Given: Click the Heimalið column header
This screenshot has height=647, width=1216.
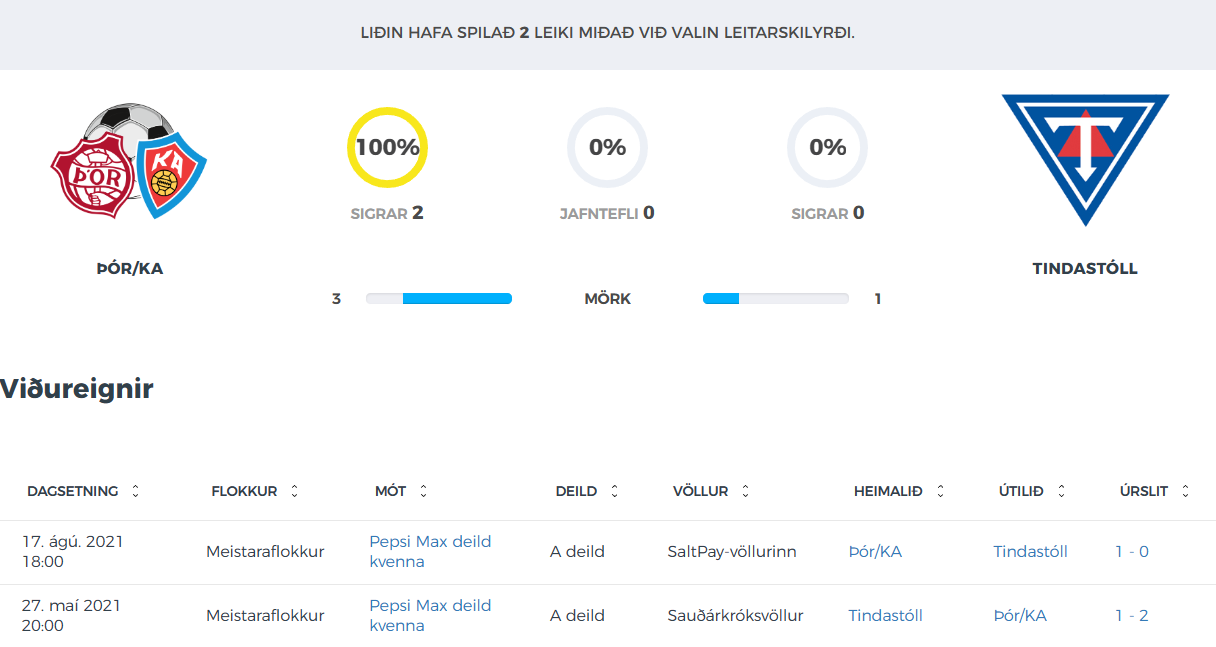Looking at the screenshot, I should point(888,491).
